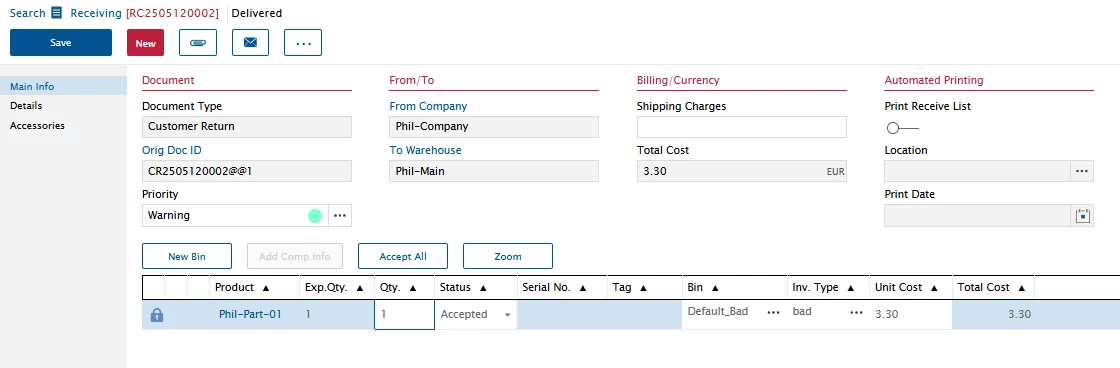Open the Default_Bad bin lookup ellipsis
Viewport: 1120px width, 368px height.
(774, 314)
